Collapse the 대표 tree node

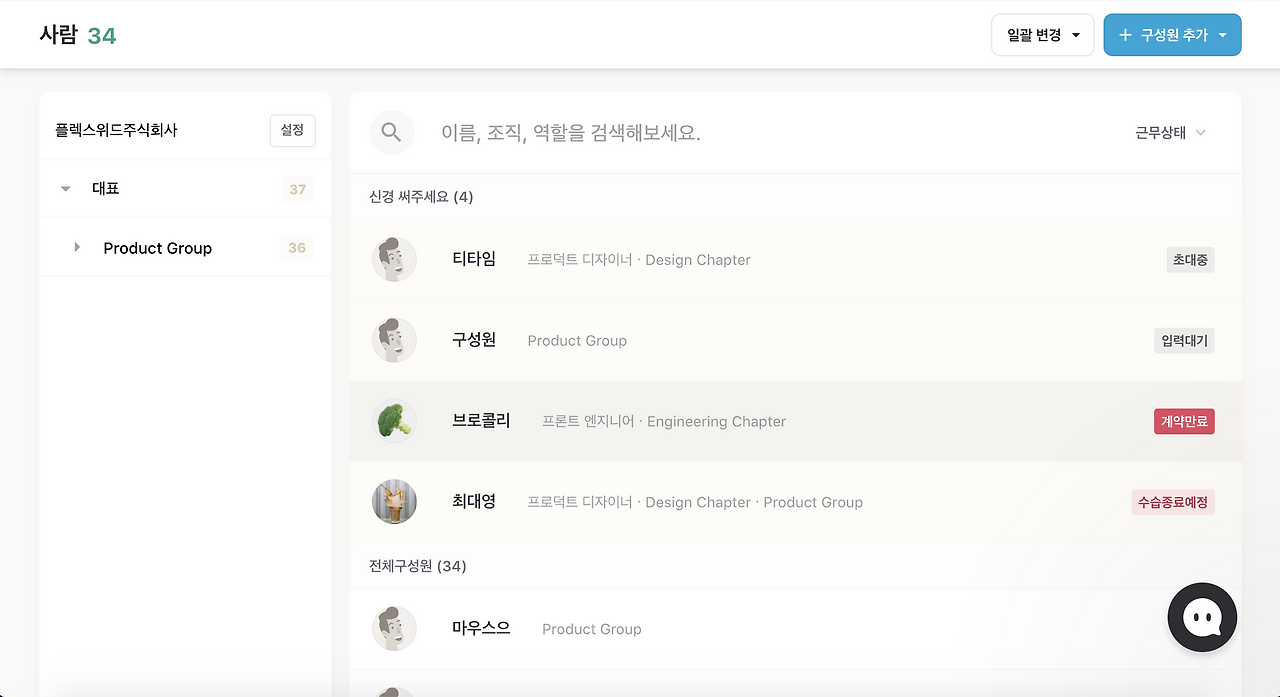[66, 189]
